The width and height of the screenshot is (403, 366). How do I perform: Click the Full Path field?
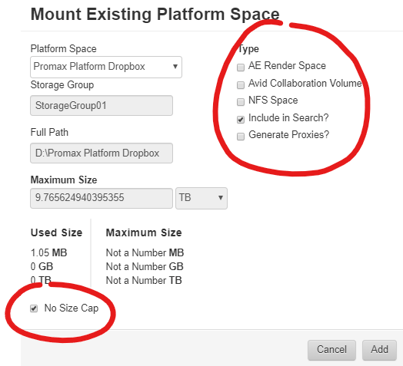tap(101, 153)
